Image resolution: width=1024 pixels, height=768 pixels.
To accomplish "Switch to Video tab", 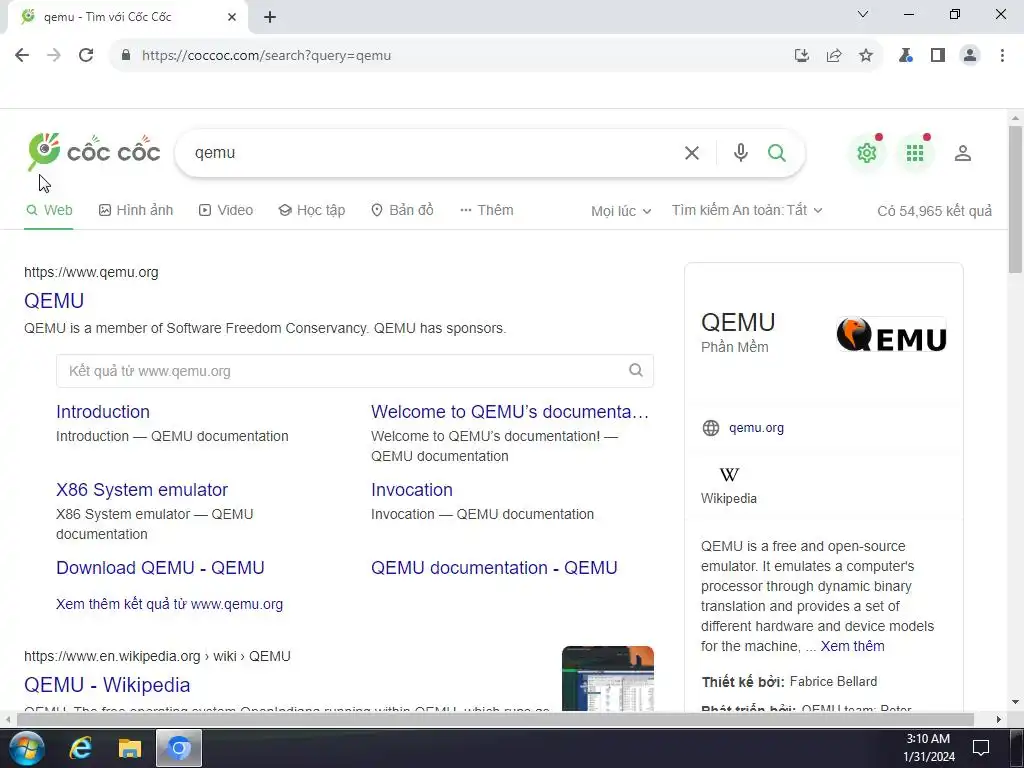I will pyautogui.click(x=226, y=210).
